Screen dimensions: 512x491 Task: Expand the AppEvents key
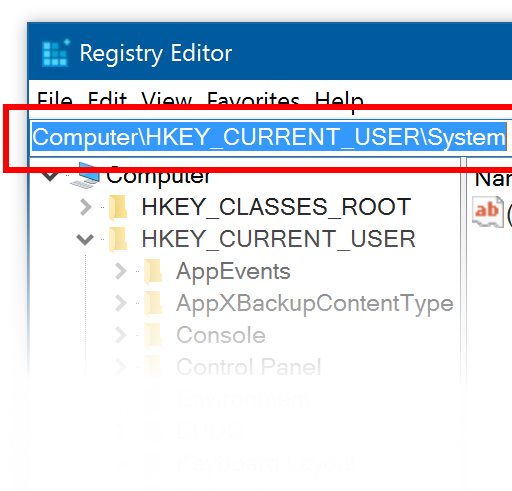click(121, 271)
